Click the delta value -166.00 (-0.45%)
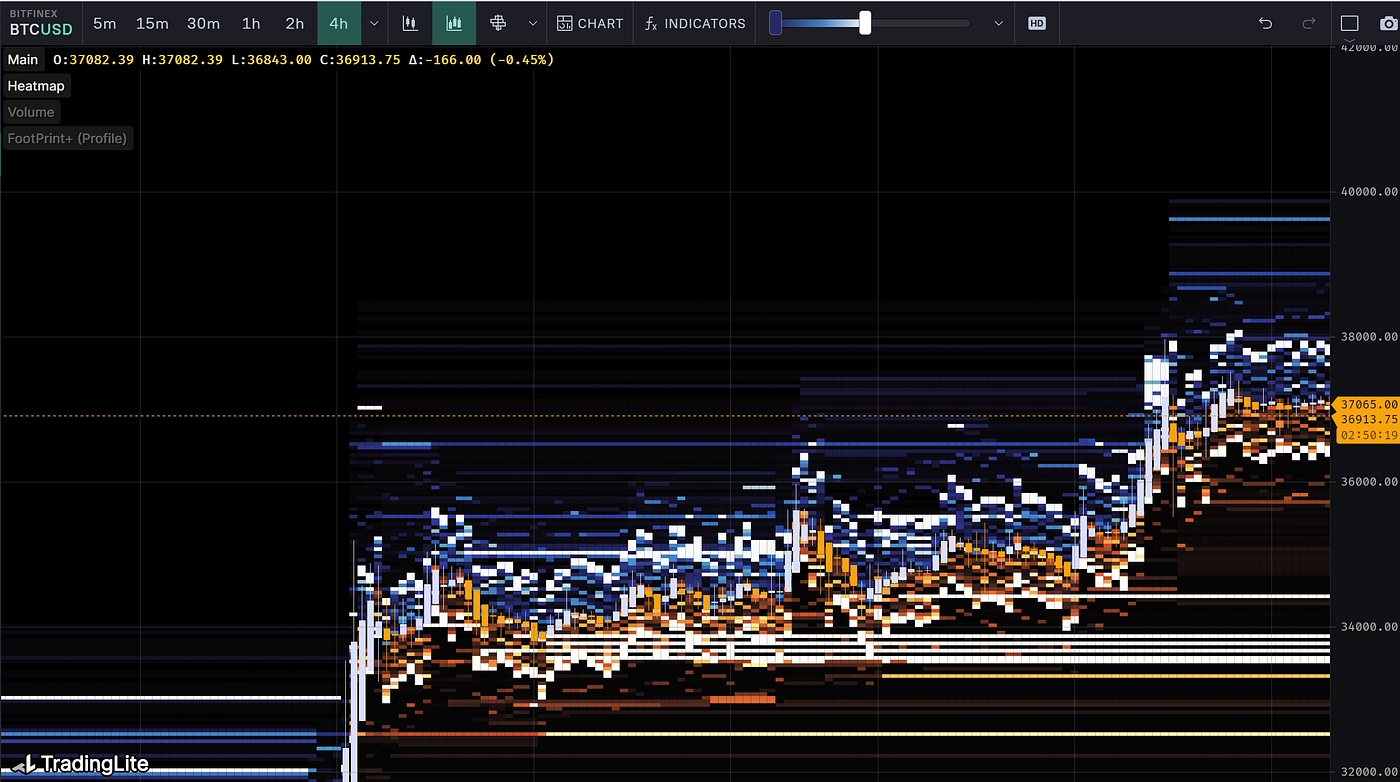This screenshot has height=782, width=1400. coord(490,60)
